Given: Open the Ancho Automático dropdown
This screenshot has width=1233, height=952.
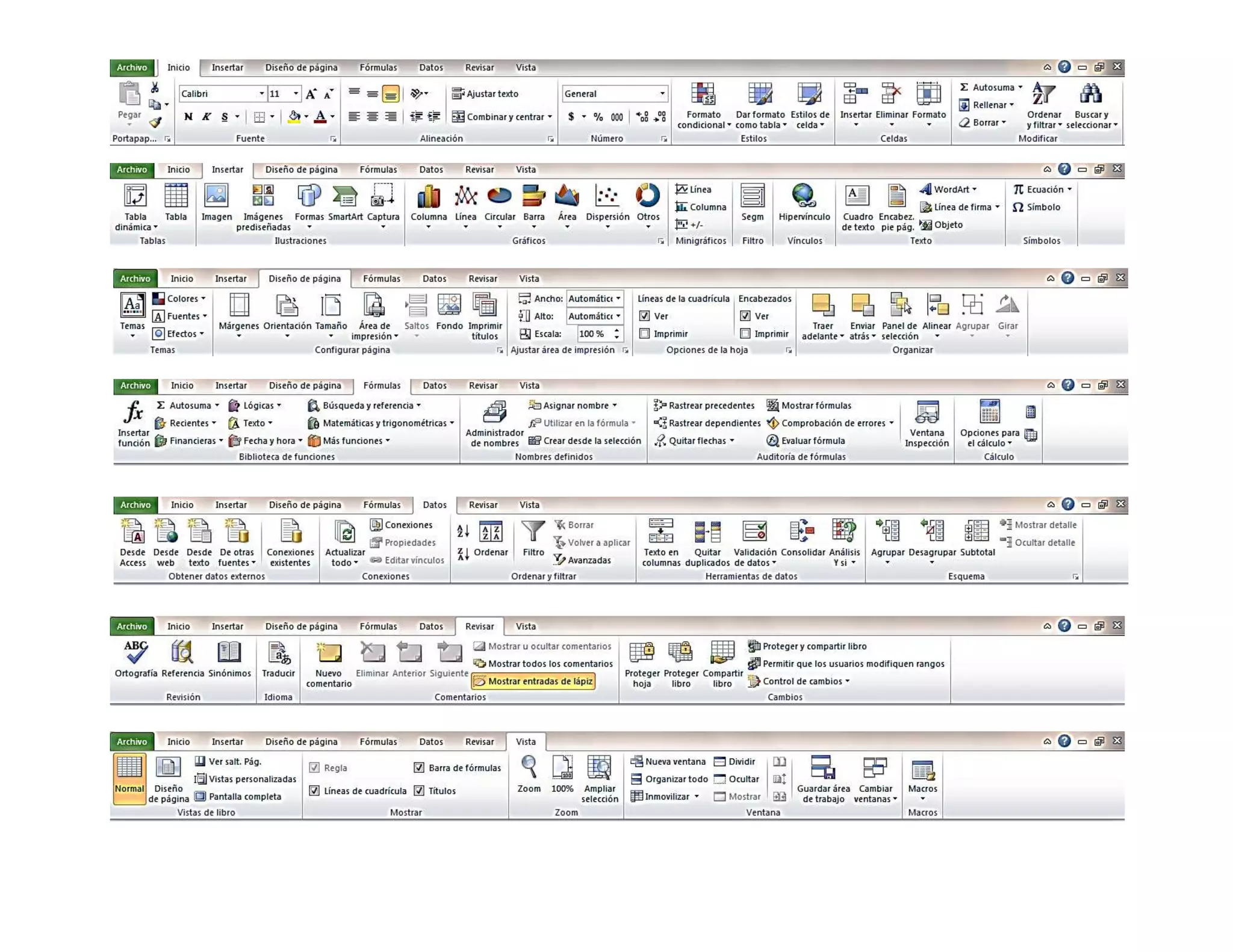Looking at the screenshot, I should [618, 298].
